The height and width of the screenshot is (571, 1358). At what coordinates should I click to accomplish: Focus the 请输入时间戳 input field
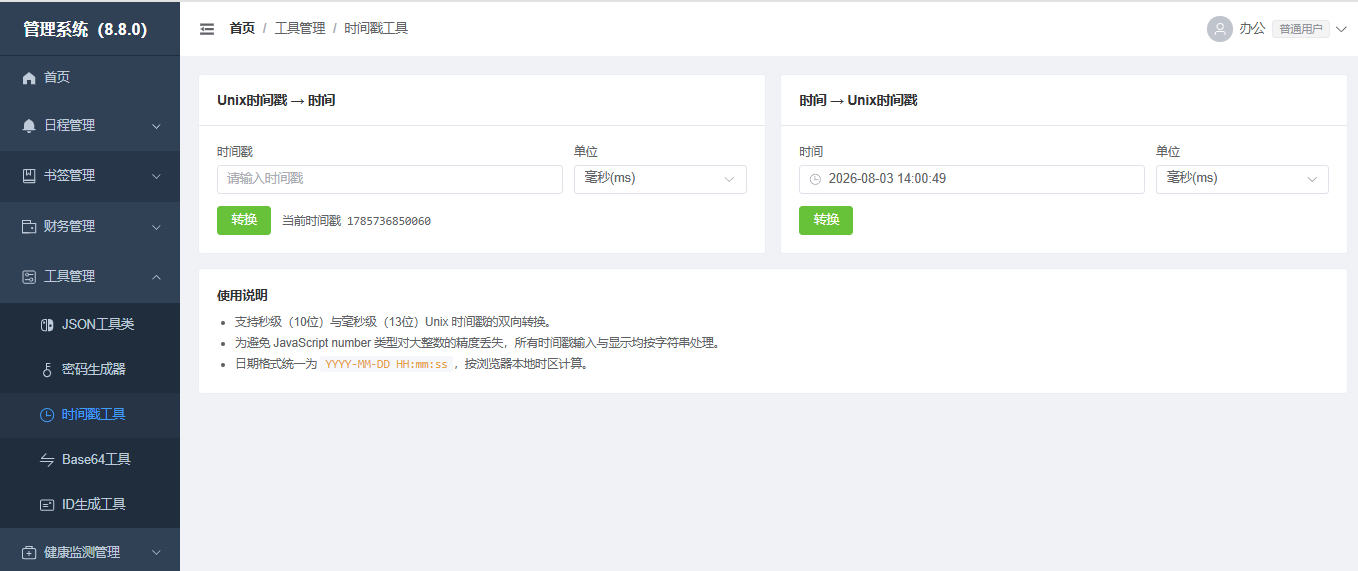(390, 179)
